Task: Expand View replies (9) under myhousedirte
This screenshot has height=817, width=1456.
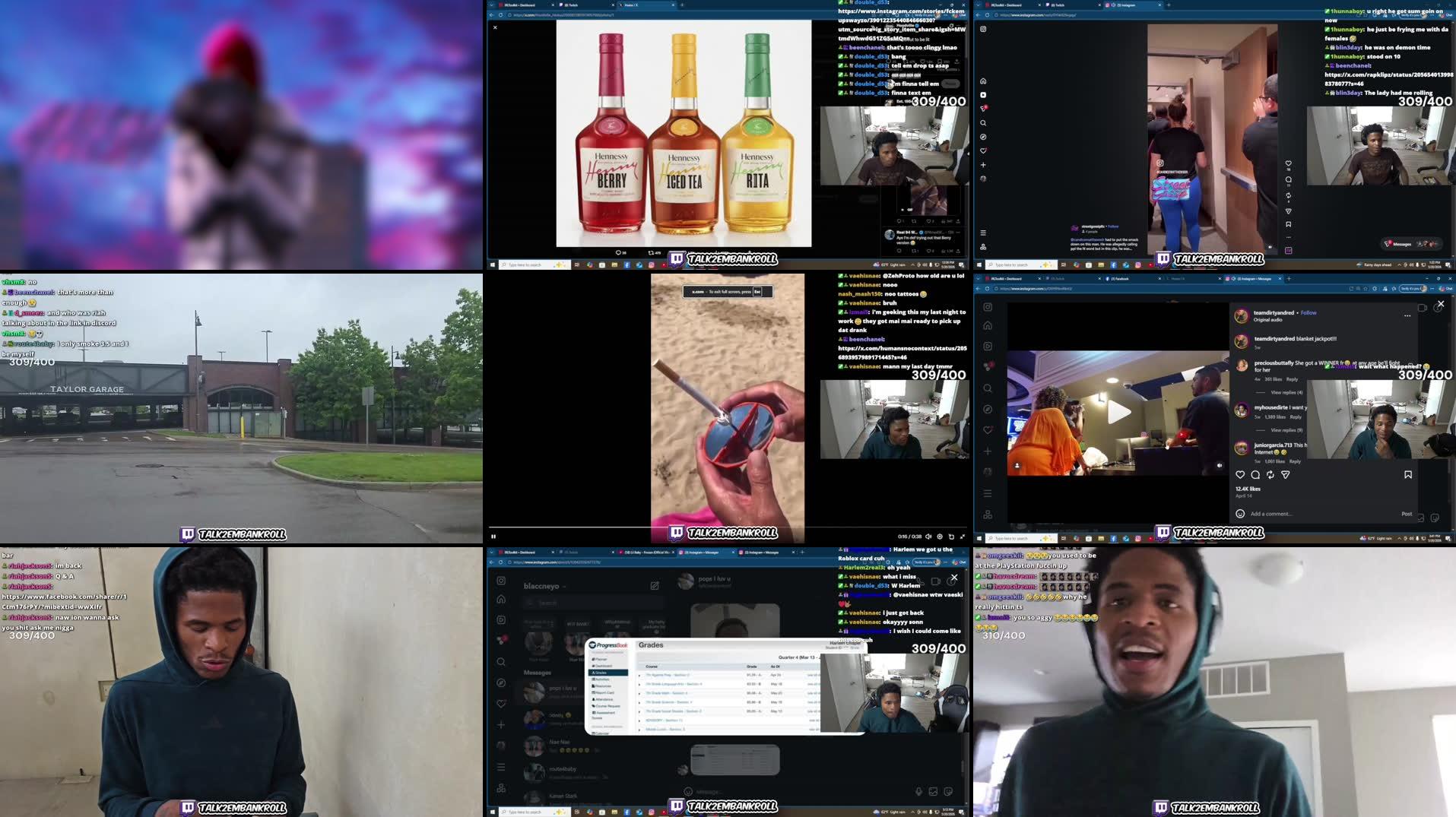Action: [x=1286, y=430]
